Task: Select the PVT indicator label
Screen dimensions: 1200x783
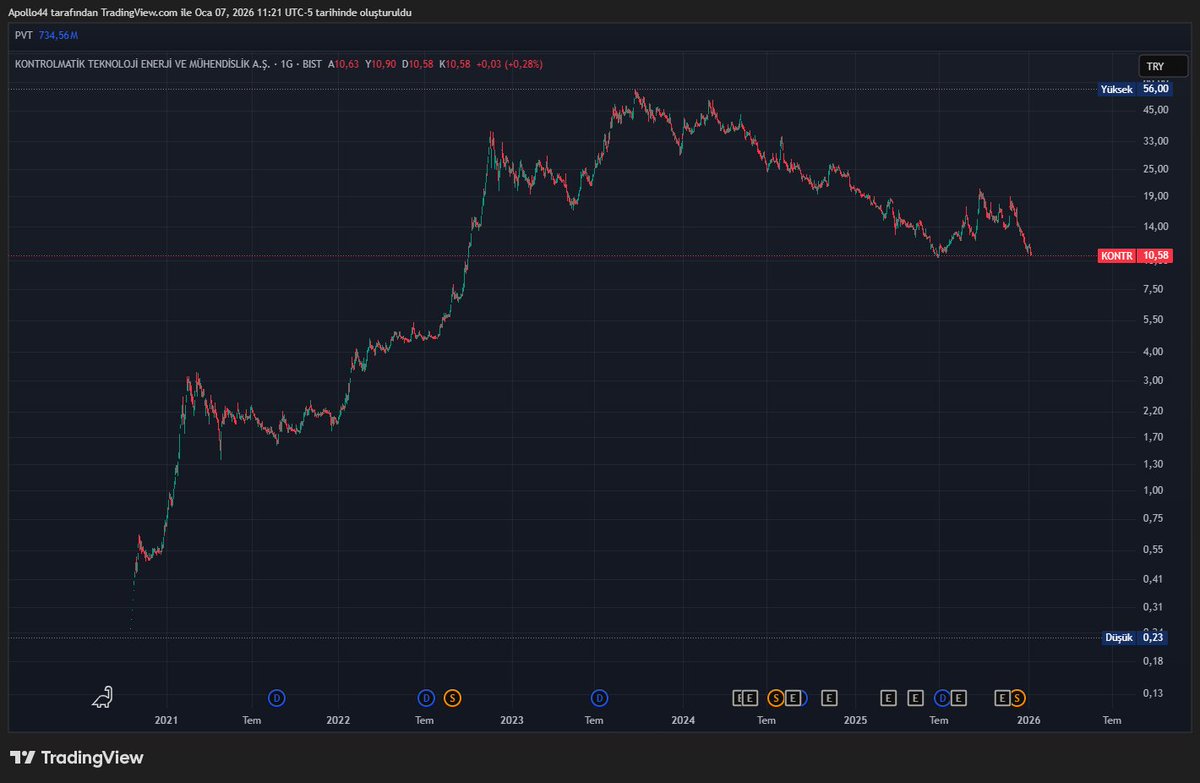Action: pos(23,35)
